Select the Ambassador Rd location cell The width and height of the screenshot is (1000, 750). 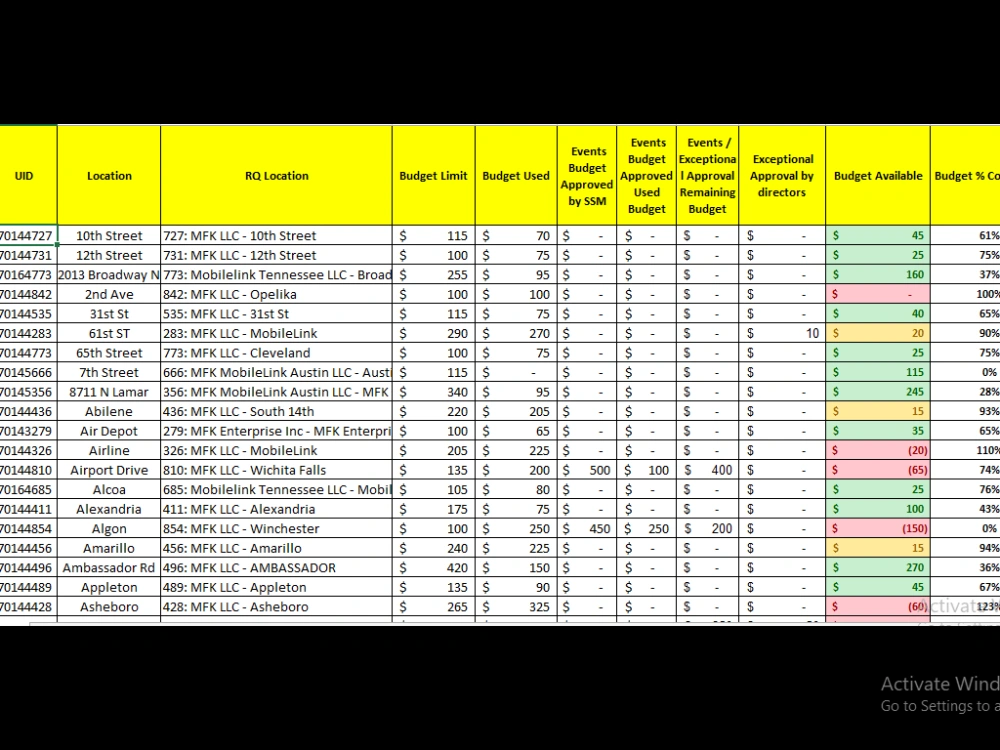(109, 568)
